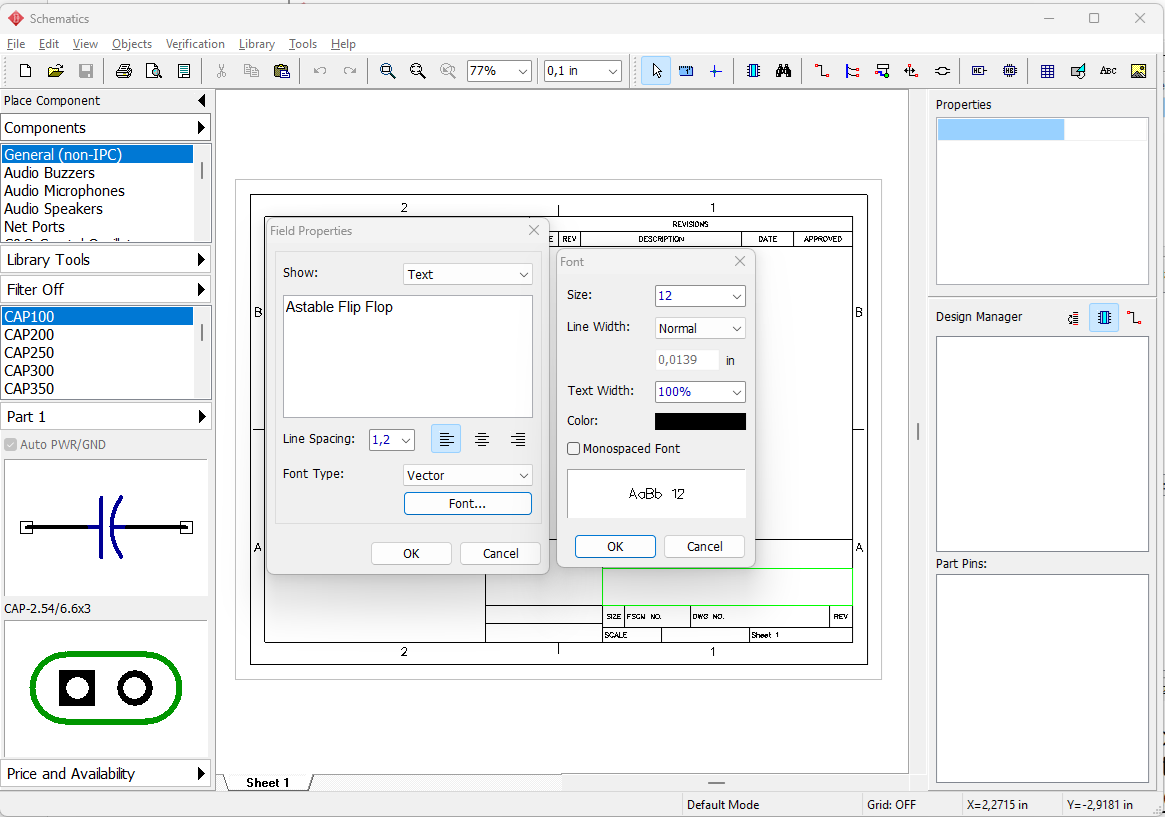Open the Verification menu
Viewport: 1165px width, 817px height.
[x=195, y=44]
